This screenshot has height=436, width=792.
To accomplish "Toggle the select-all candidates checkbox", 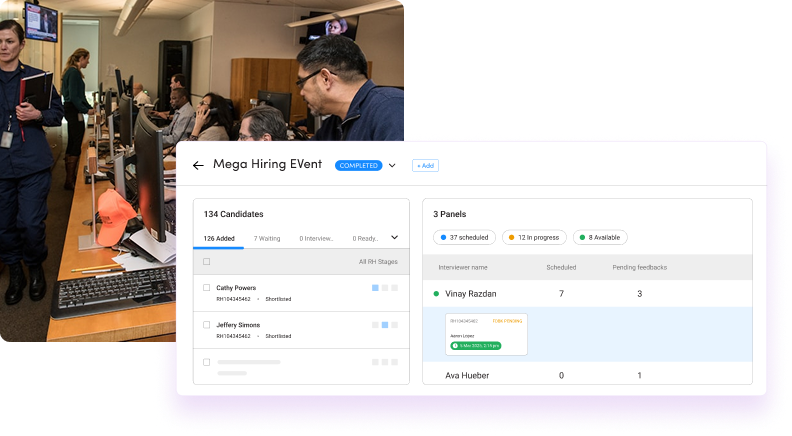I will pyautogui.click(x=206, y=262).
